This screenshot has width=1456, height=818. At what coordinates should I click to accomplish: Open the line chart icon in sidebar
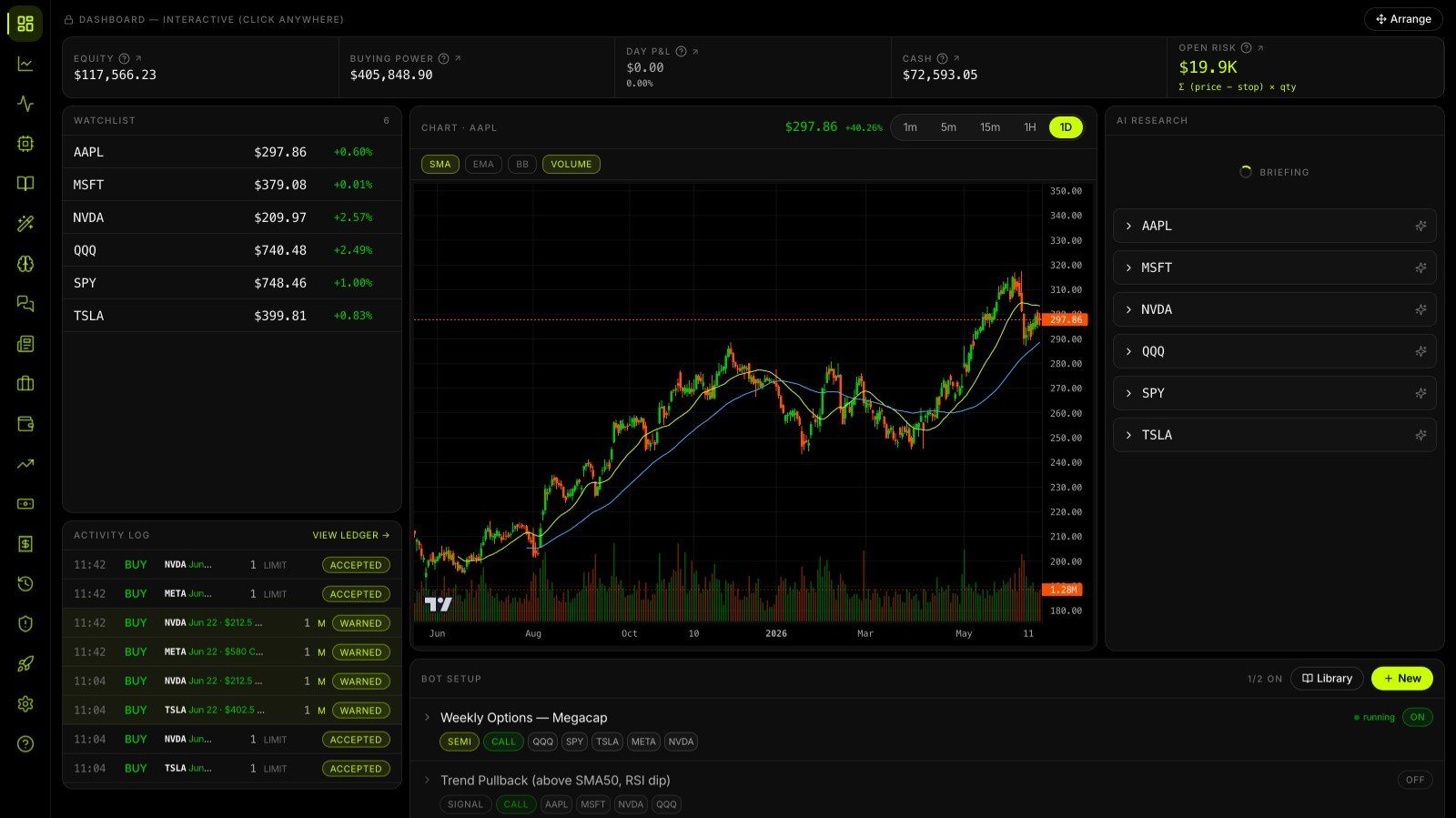(x=25, y=64)
